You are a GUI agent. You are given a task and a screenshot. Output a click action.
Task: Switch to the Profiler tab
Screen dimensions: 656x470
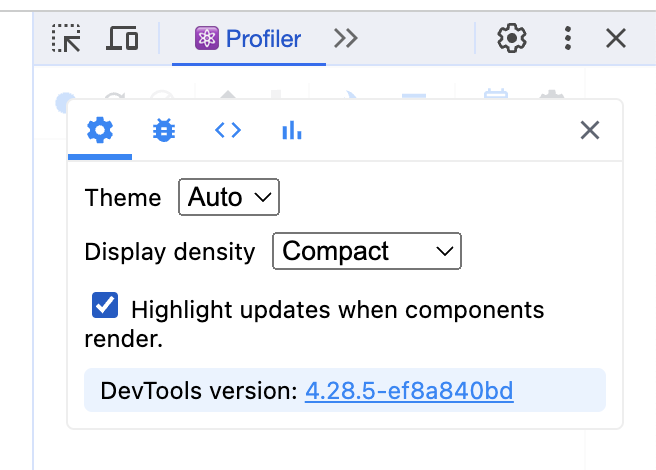click(x=249, y=39)
